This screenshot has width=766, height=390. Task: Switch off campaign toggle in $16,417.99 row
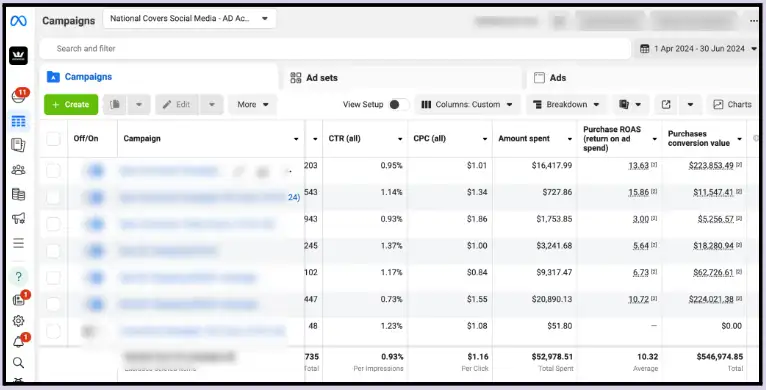point(96,171)
